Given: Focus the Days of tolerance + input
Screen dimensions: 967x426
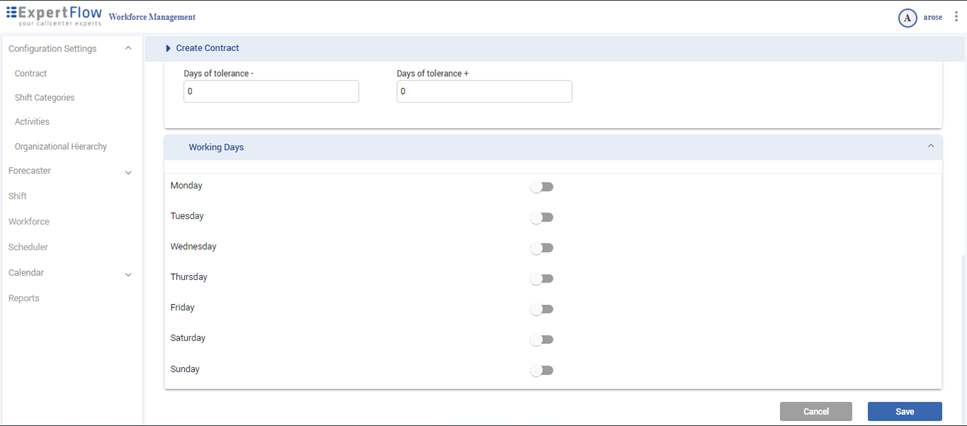Looking at the screenshot, I should 484,92.
